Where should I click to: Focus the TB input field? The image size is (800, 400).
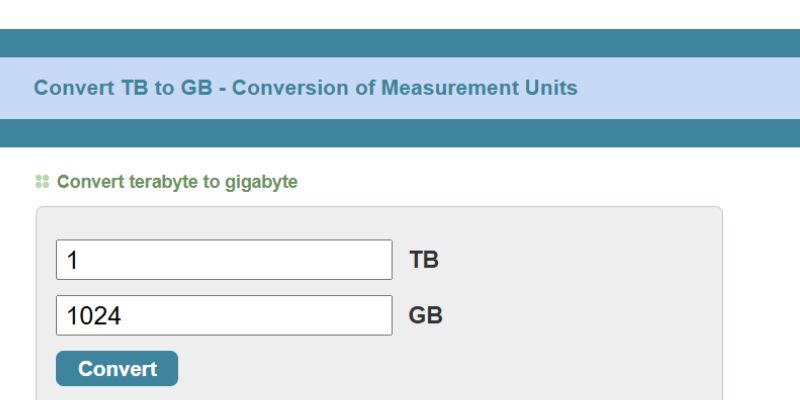click(x=224, y=260)
